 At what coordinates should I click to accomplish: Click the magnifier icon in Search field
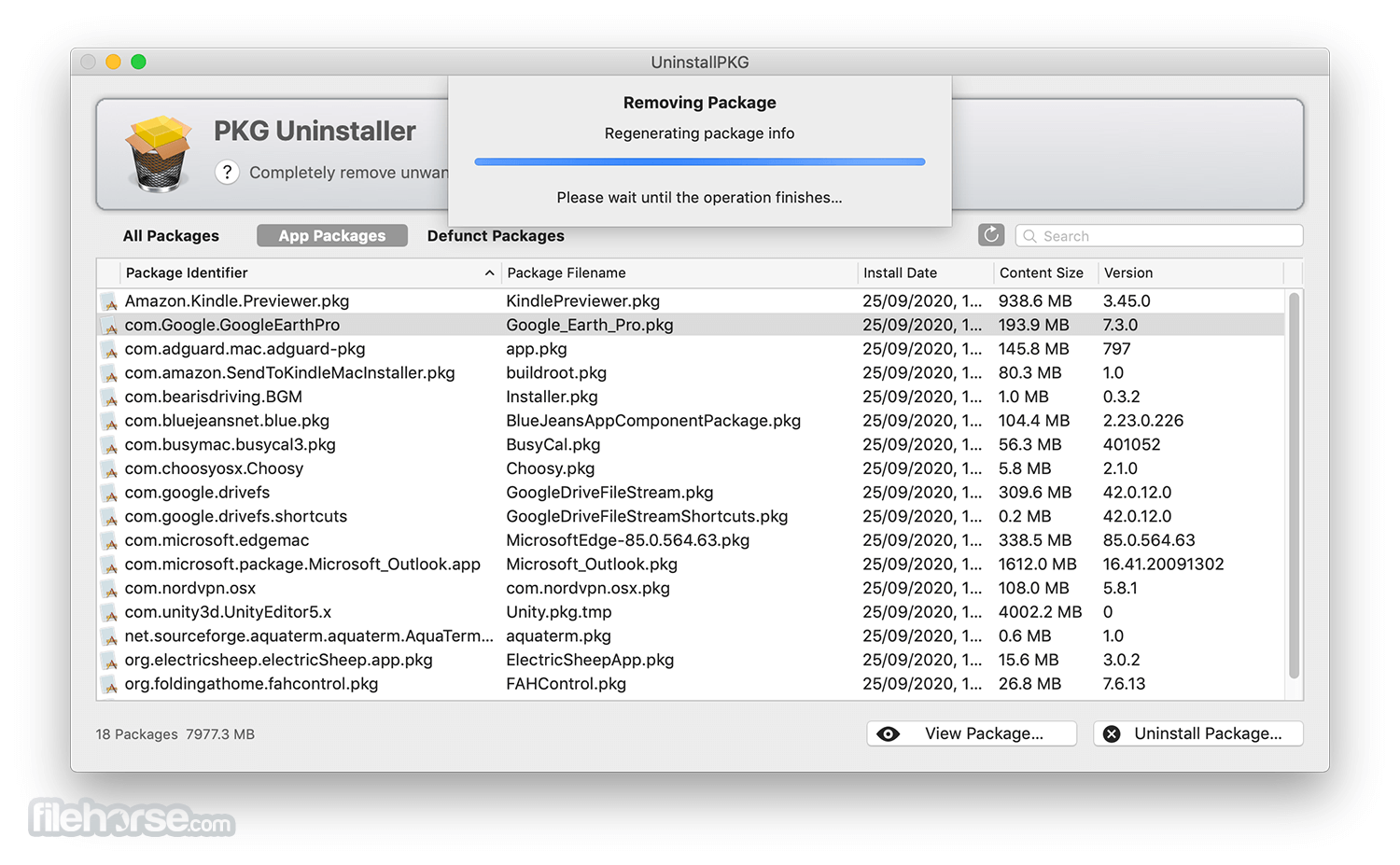1030,236
